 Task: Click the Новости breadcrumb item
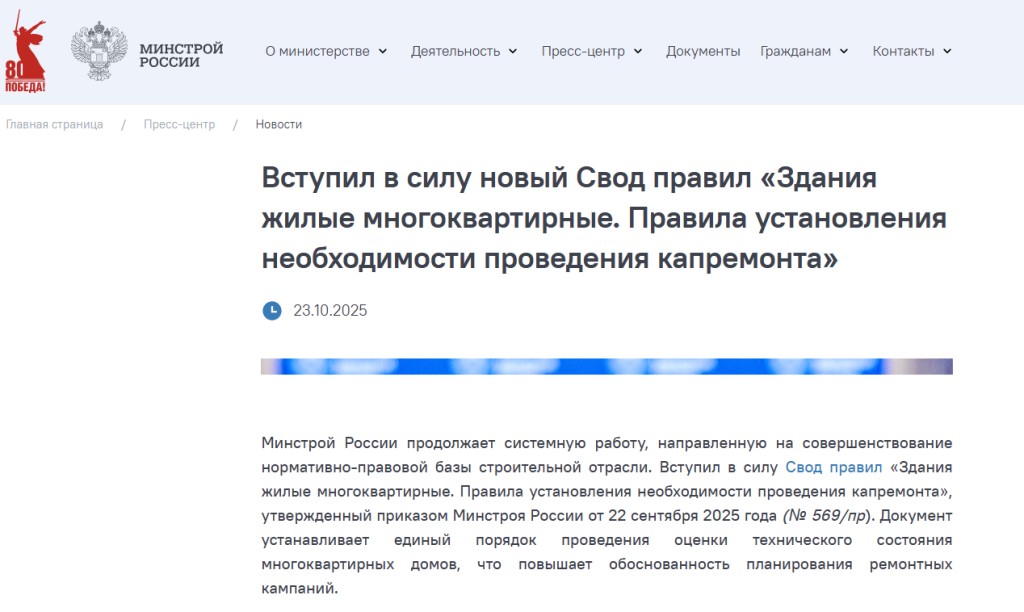[x=279, y=125]
